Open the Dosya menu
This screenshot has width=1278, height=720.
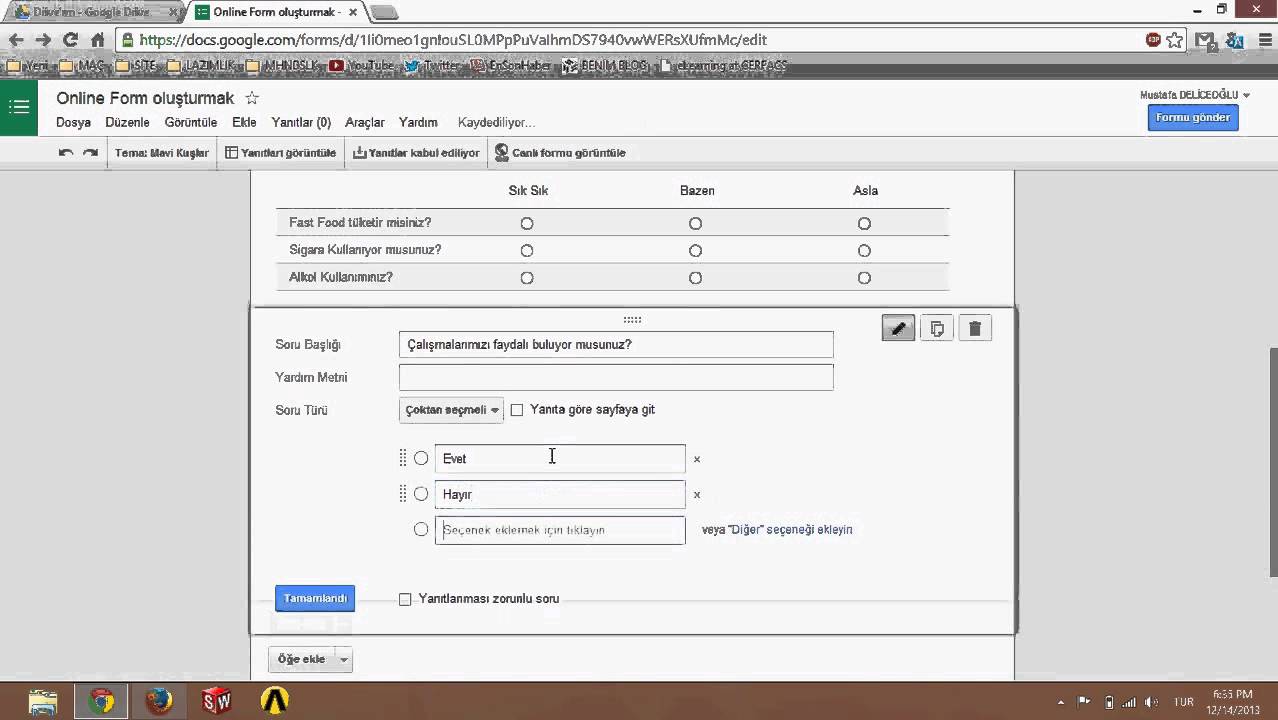[x=73, y=122]
